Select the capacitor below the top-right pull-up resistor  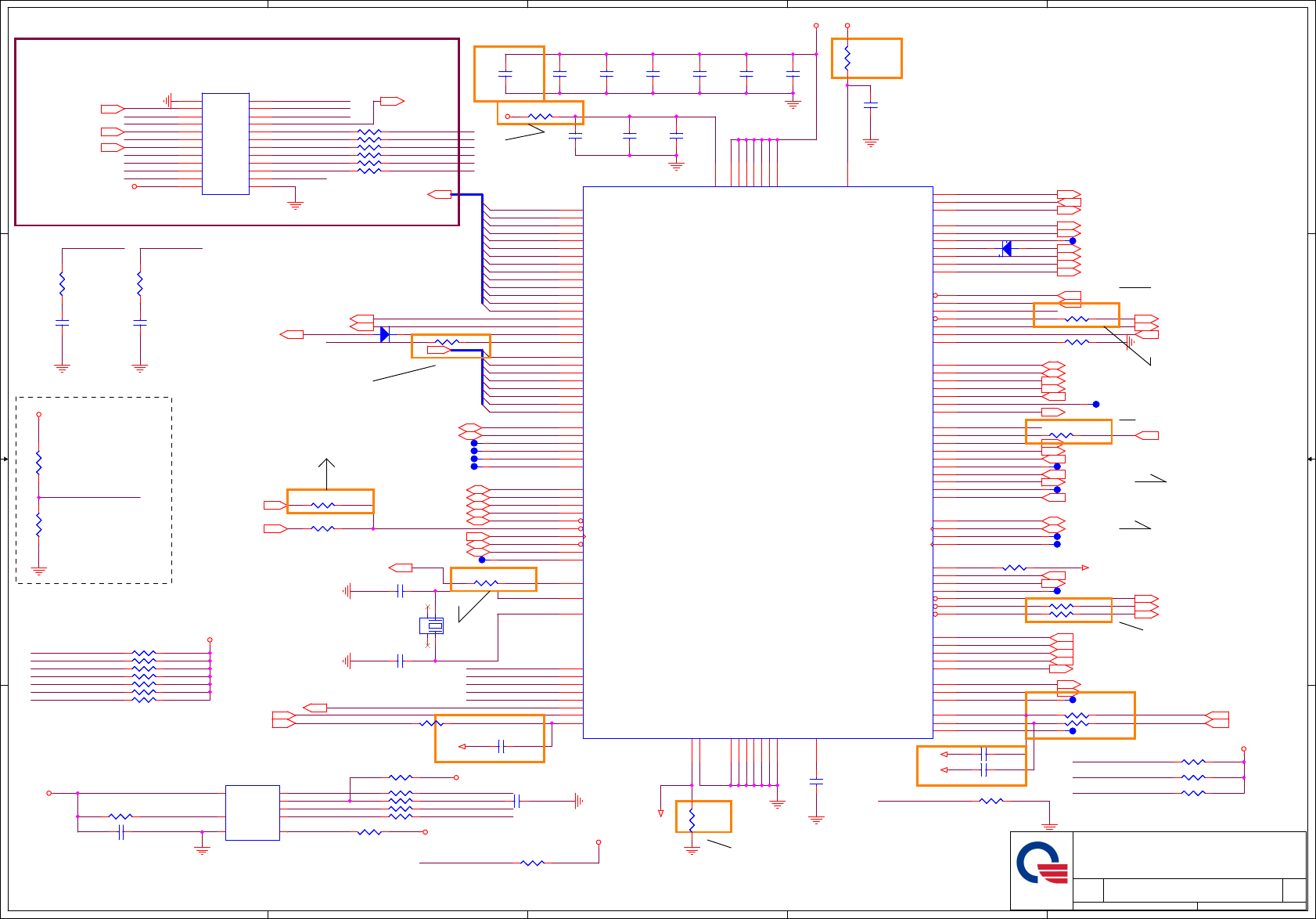(871, 105)
